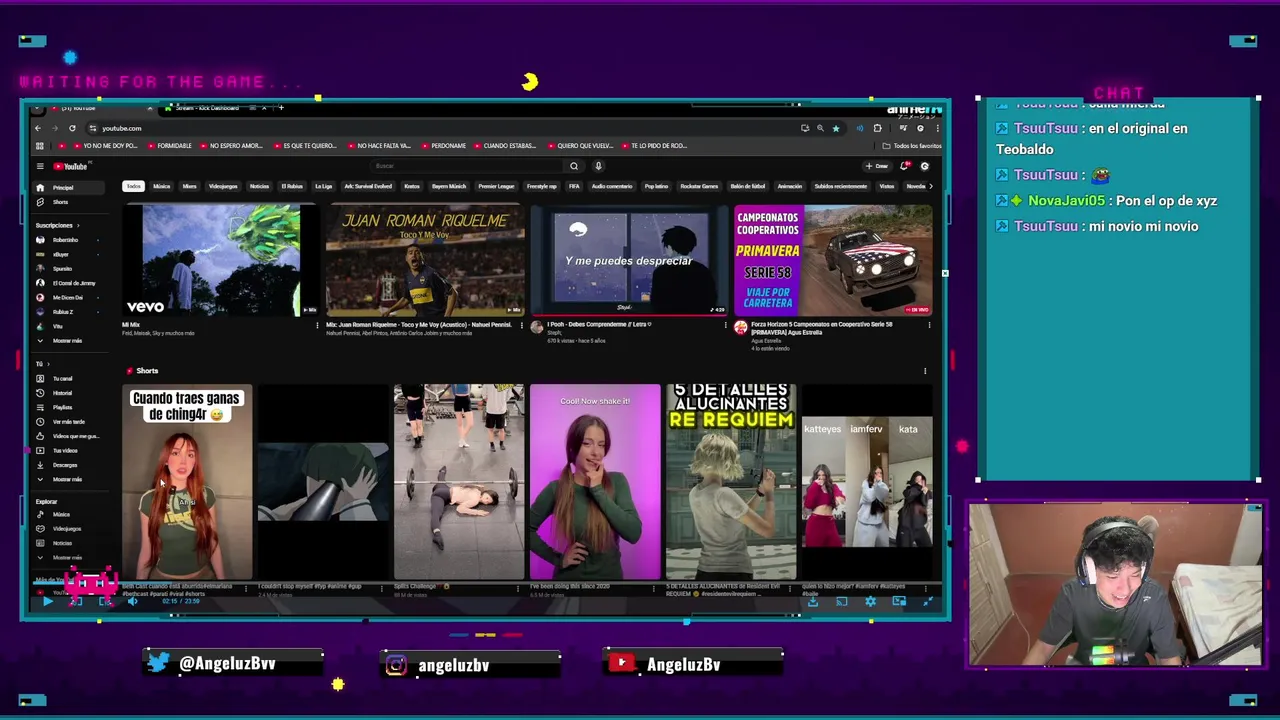The height and width of the screenshot is (720, 1280).
Task: Click the stream player download icon
Action: tap(813, 601)
